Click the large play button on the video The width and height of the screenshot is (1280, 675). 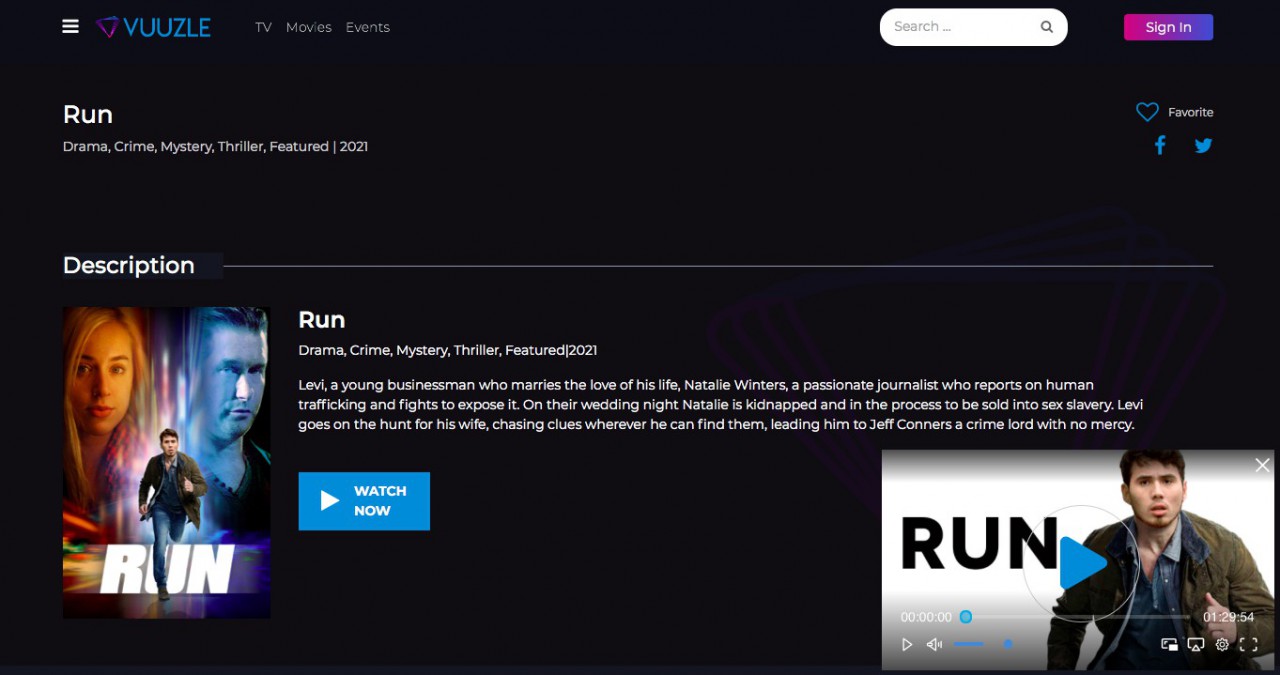tap(1080, 564)
